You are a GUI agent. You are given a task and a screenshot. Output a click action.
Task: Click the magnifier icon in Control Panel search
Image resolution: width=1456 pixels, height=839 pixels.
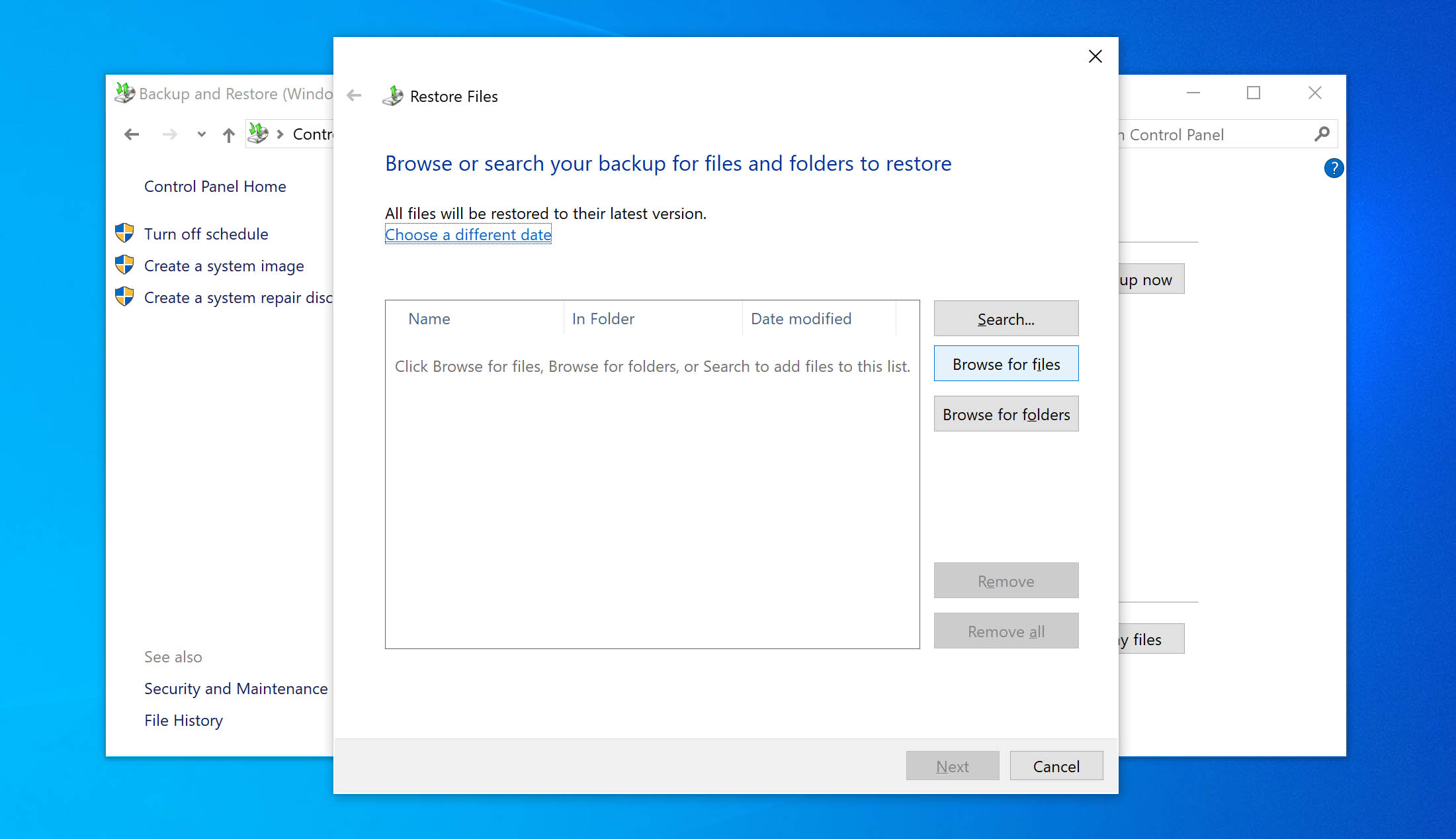(1322, 134)
